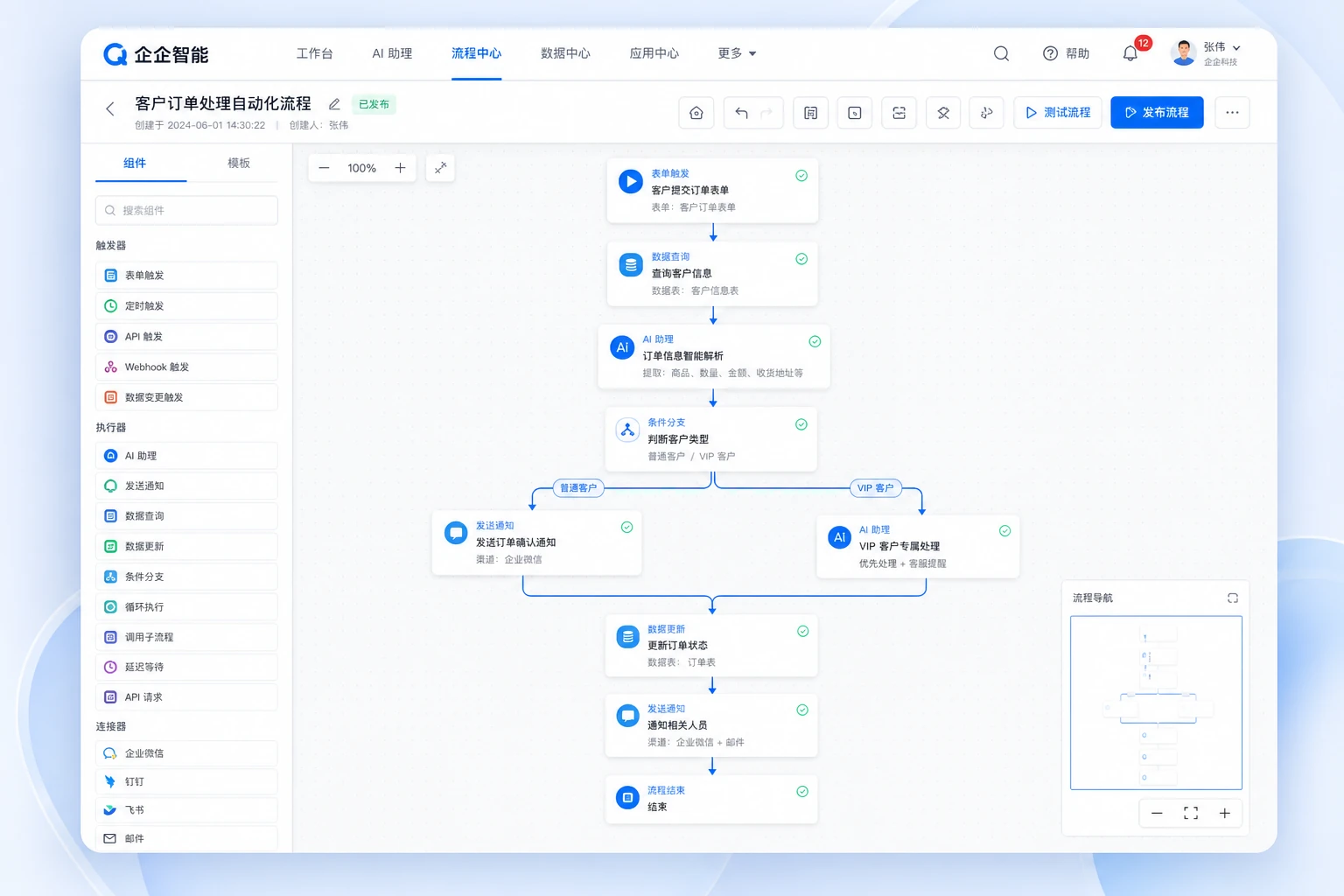This screenshot has height=896, width=1344.
Task: Undo the last canvas action
Action: point(741,113)
